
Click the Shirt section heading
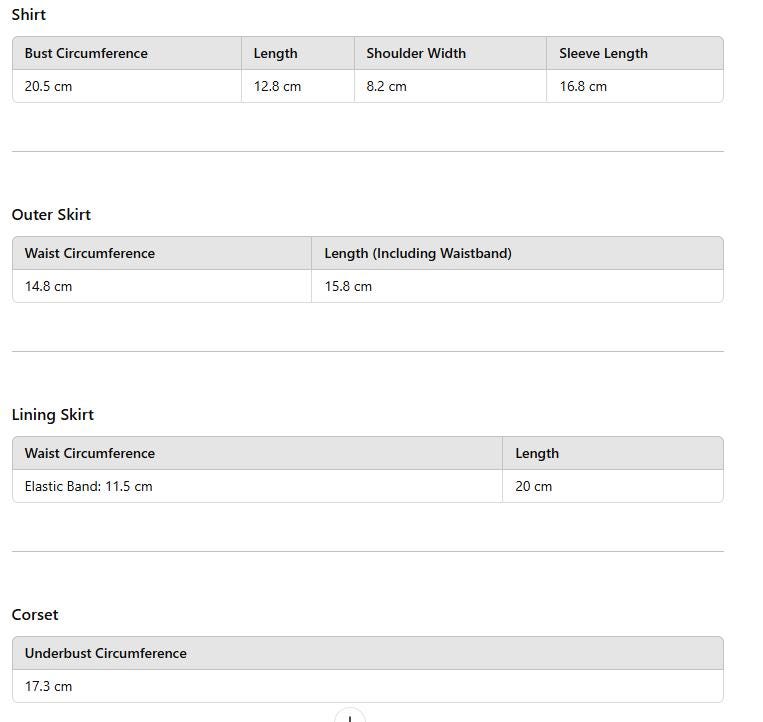coord(29,15)
